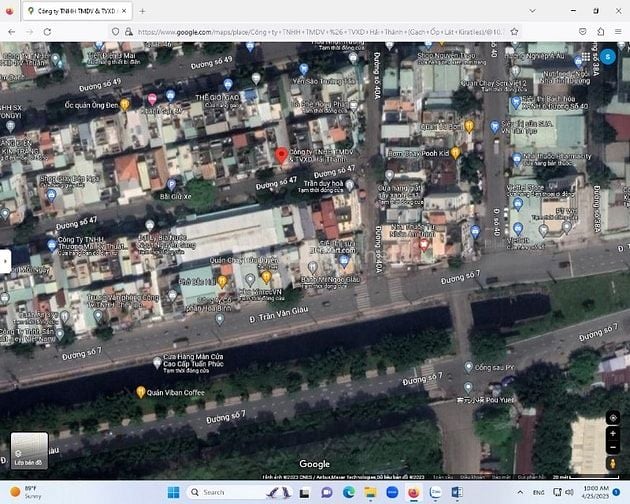Select the Bom Chay Pooh Kid marker

455,153
